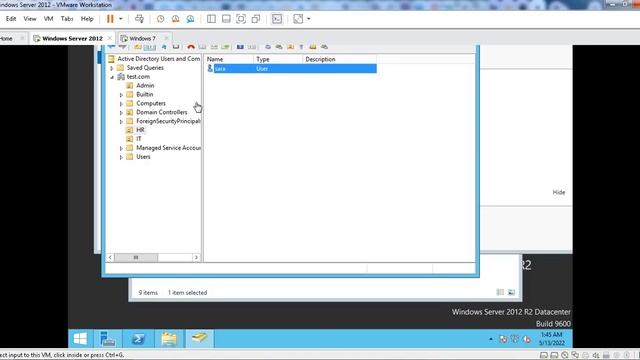Expand the Computers container
640x360 pixels.
point(121,104)
